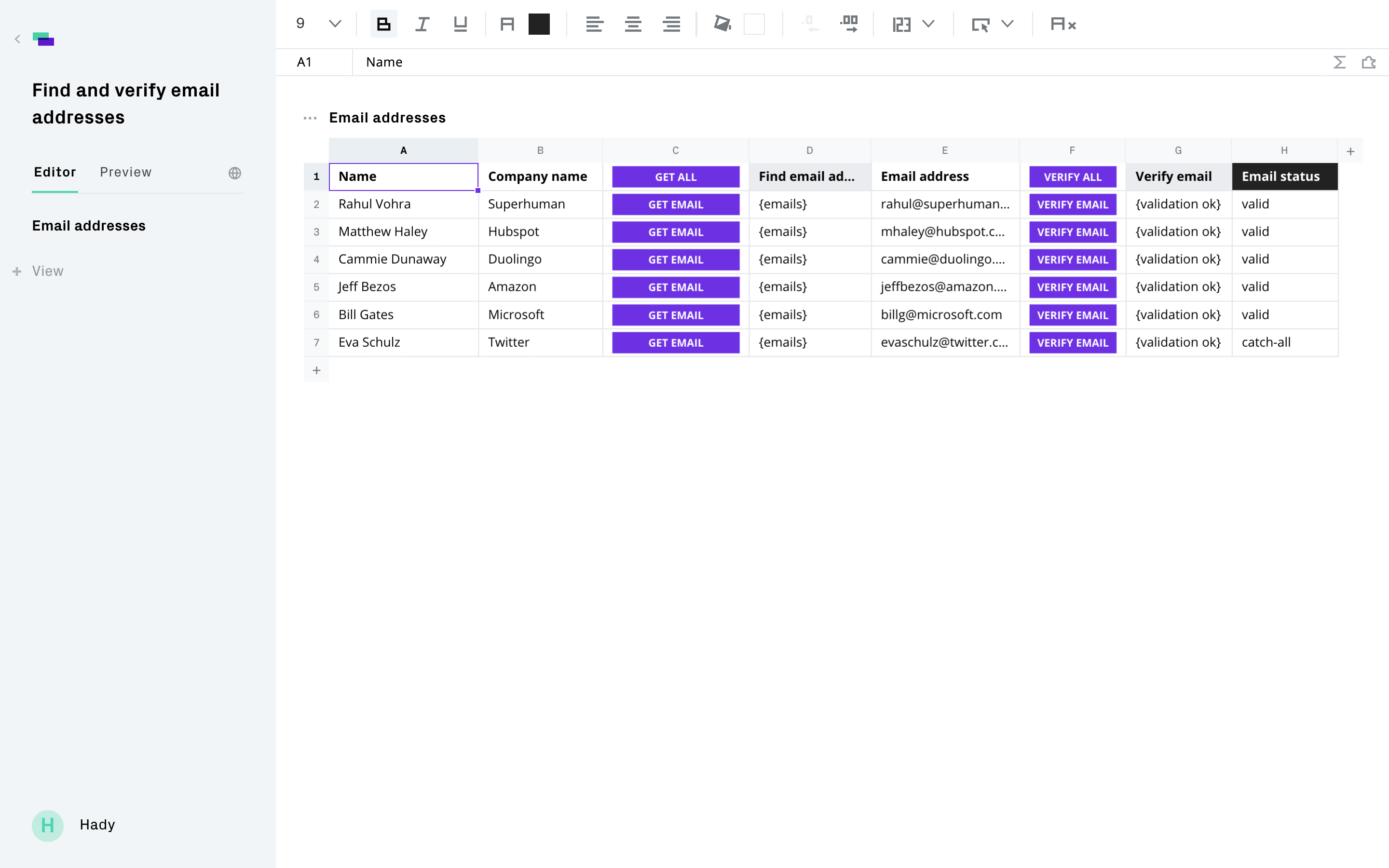This screenshot has width=1389, height=868.
Task: Toggle italic formatting
Action: click(422, 24)
